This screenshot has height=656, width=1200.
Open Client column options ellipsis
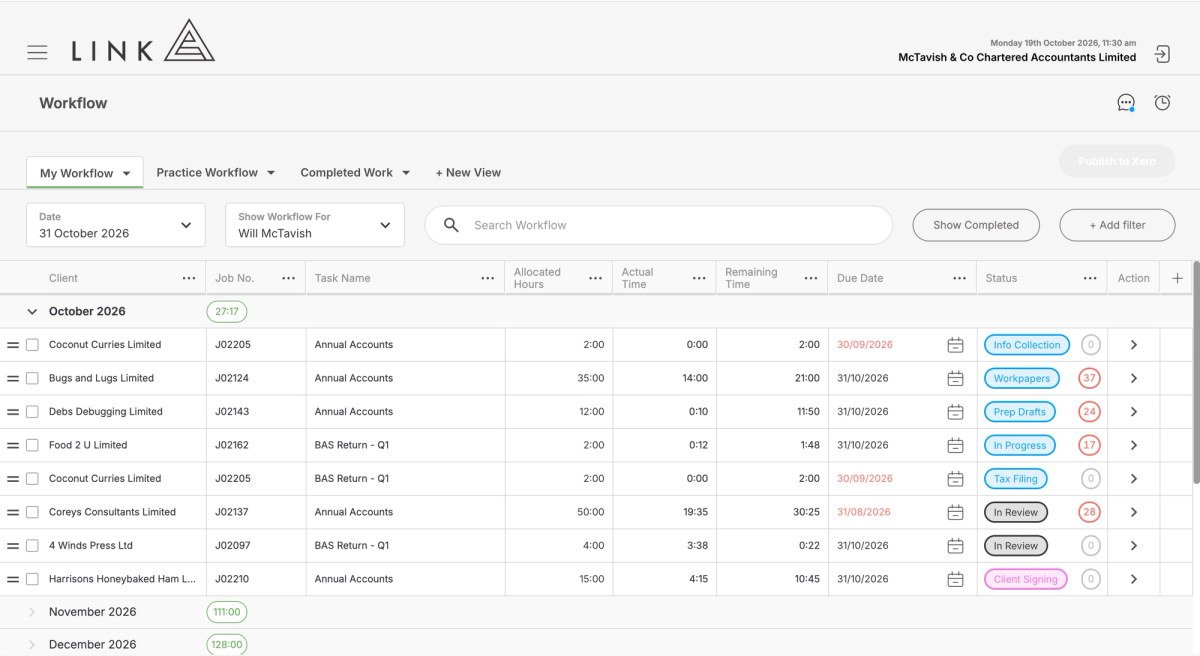[x=189, y=278]
